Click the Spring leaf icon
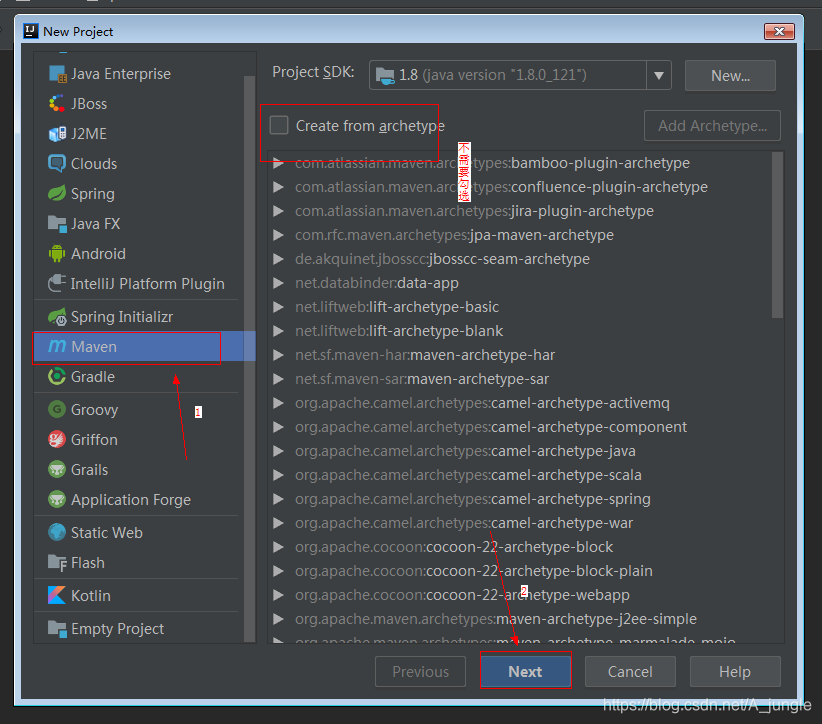Screen dimensions: 822x724 click(57, 193)
